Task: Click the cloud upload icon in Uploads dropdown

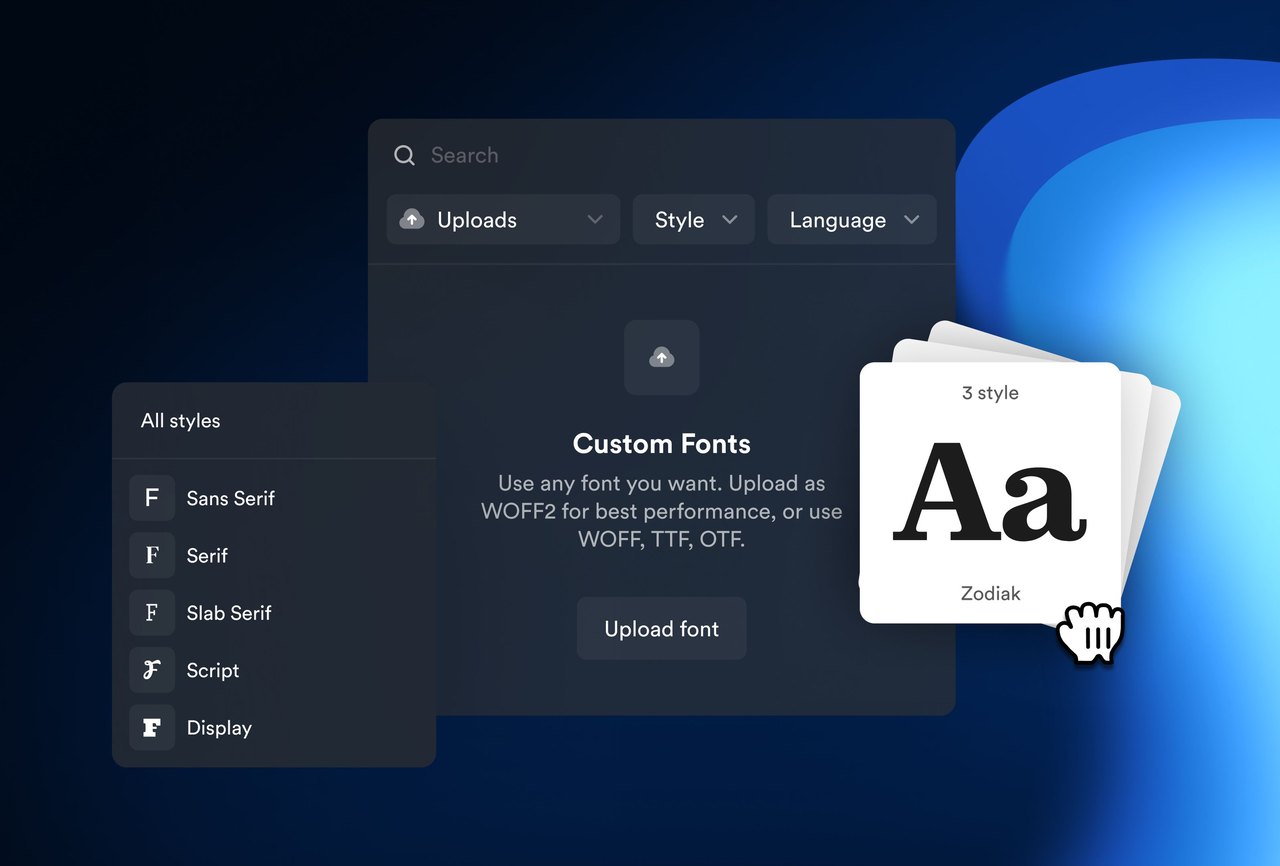Action: [412, 220]
